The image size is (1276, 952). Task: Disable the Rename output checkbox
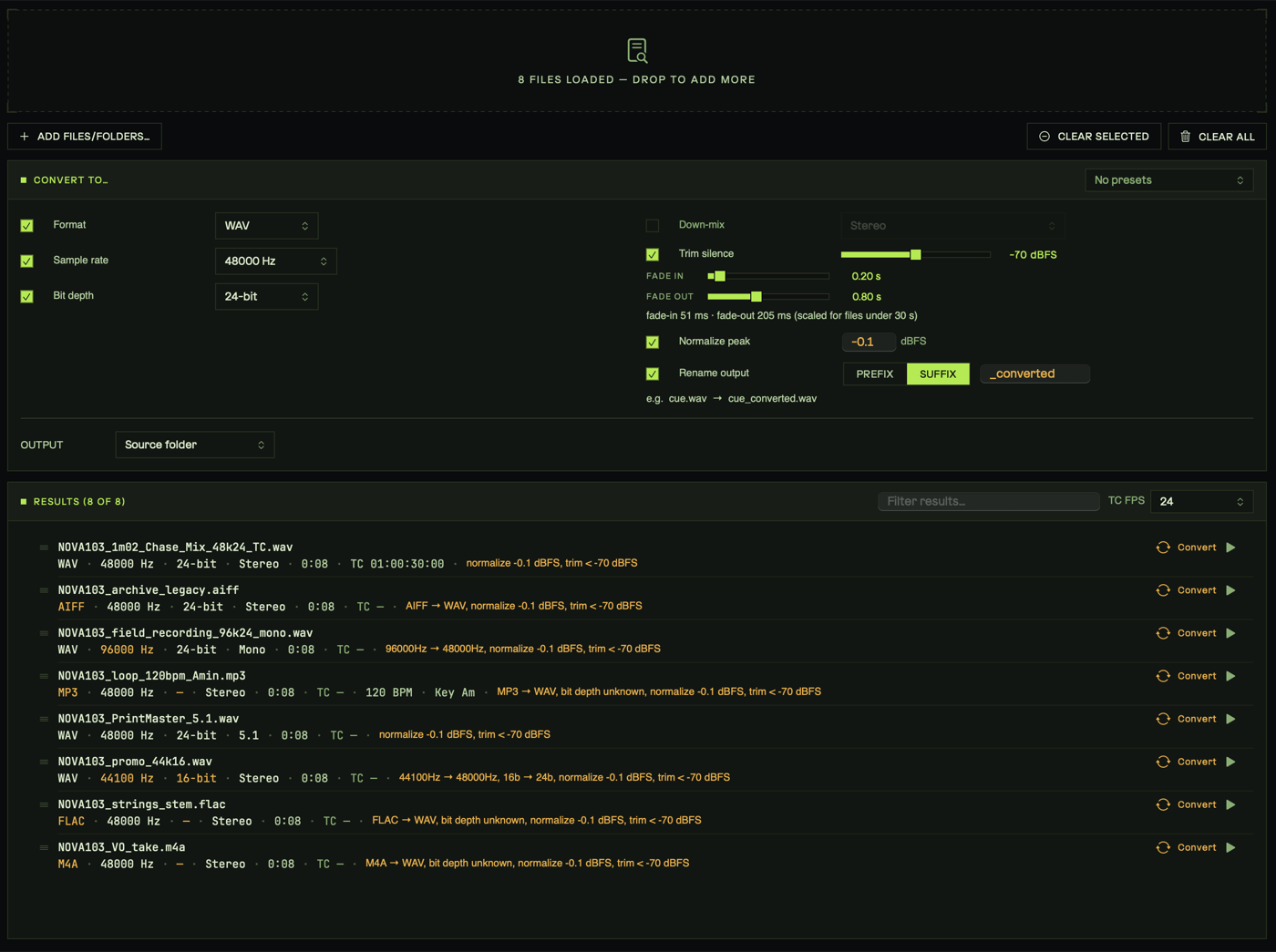point(653,374)
